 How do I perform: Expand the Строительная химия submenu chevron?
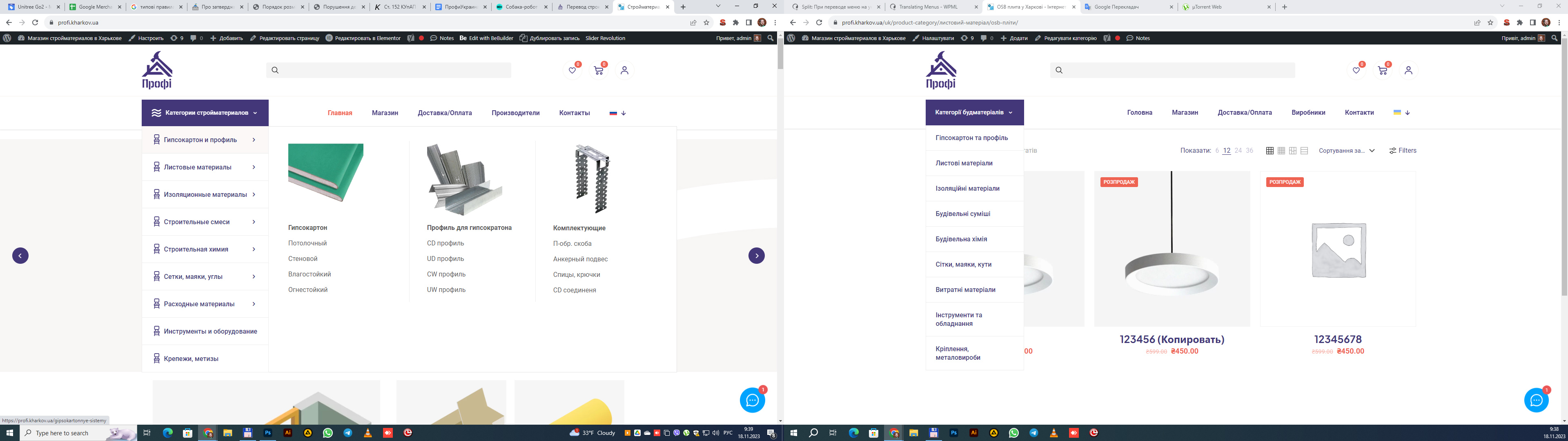coord(254,249)
